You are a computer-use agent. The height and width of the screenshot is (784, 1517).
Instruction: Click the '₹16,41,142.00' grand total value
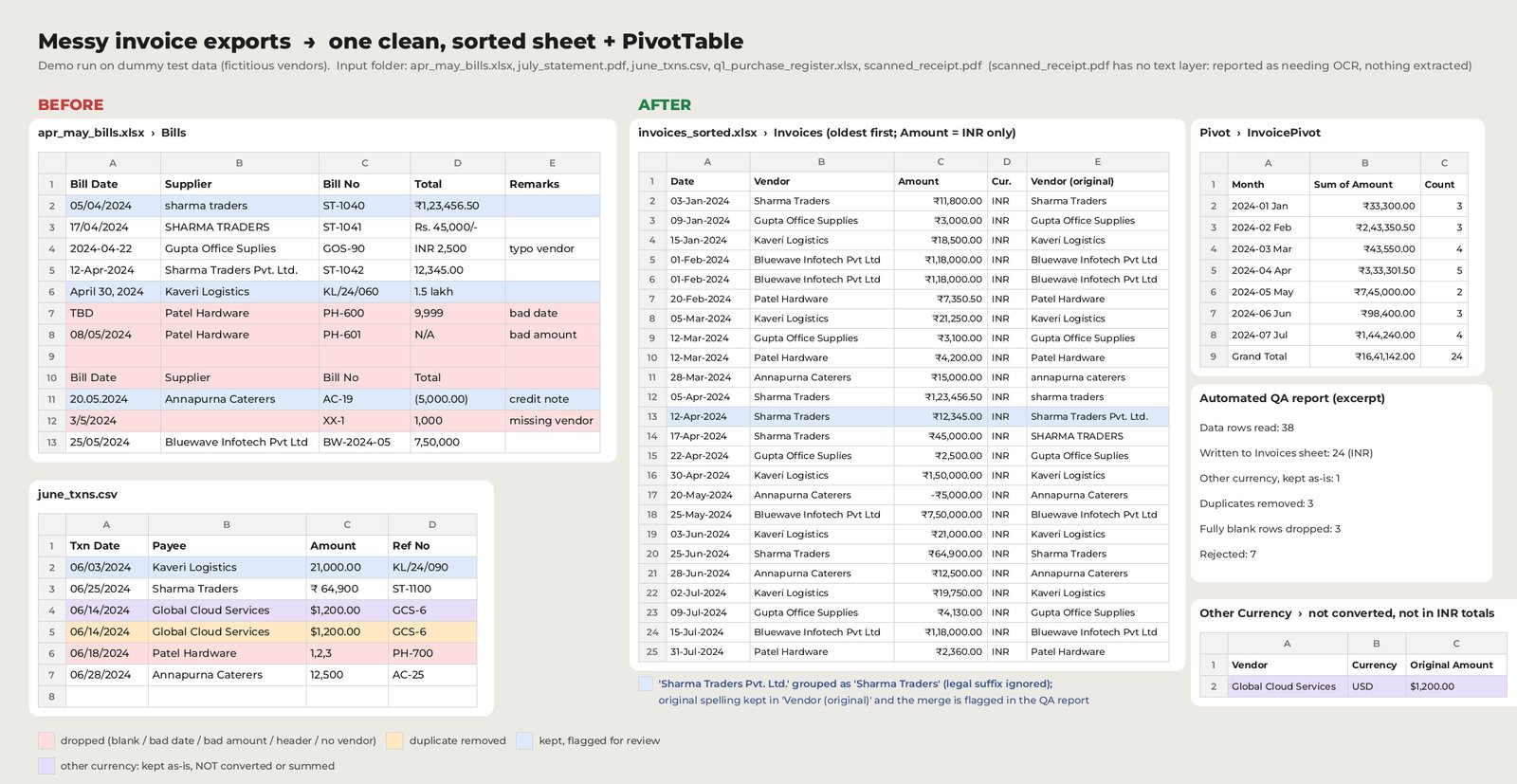point(1365,356)
